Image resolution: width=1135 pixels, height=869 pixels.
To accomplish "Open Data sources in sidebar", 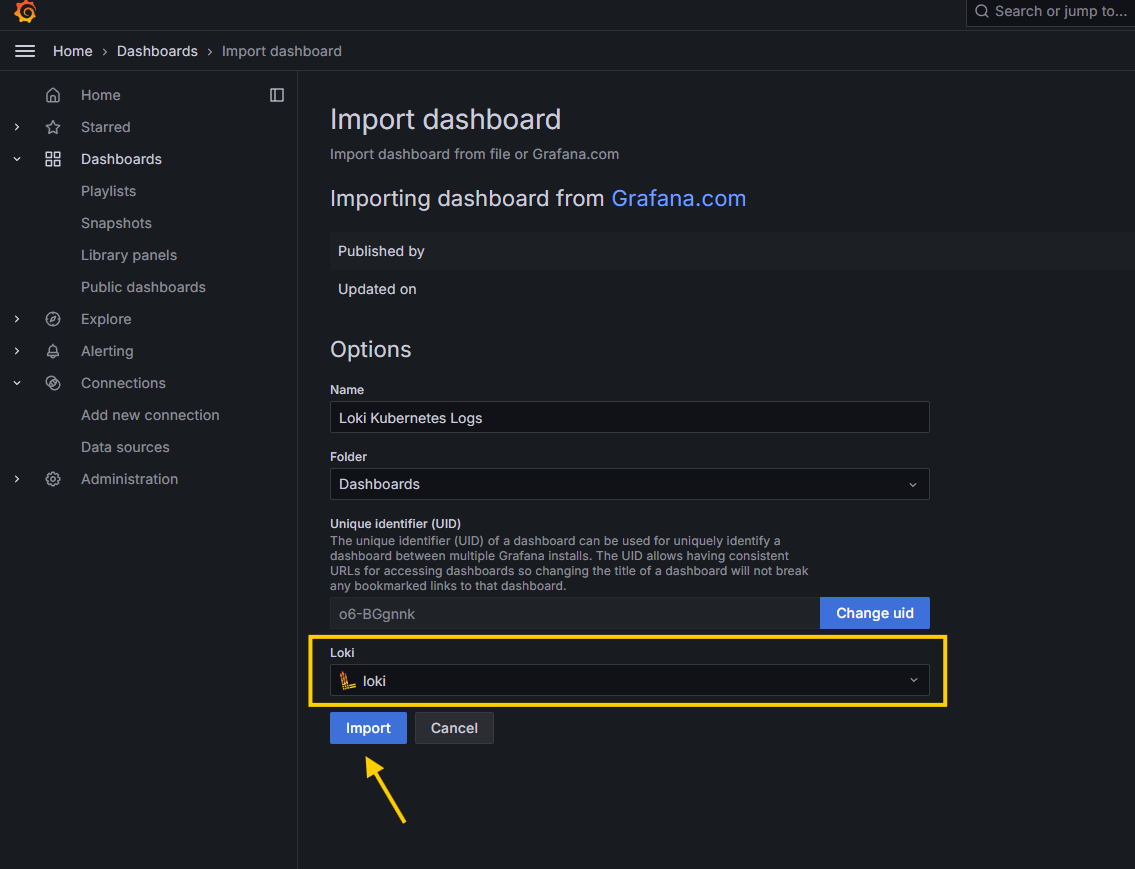I will click(x=125, y=447).
